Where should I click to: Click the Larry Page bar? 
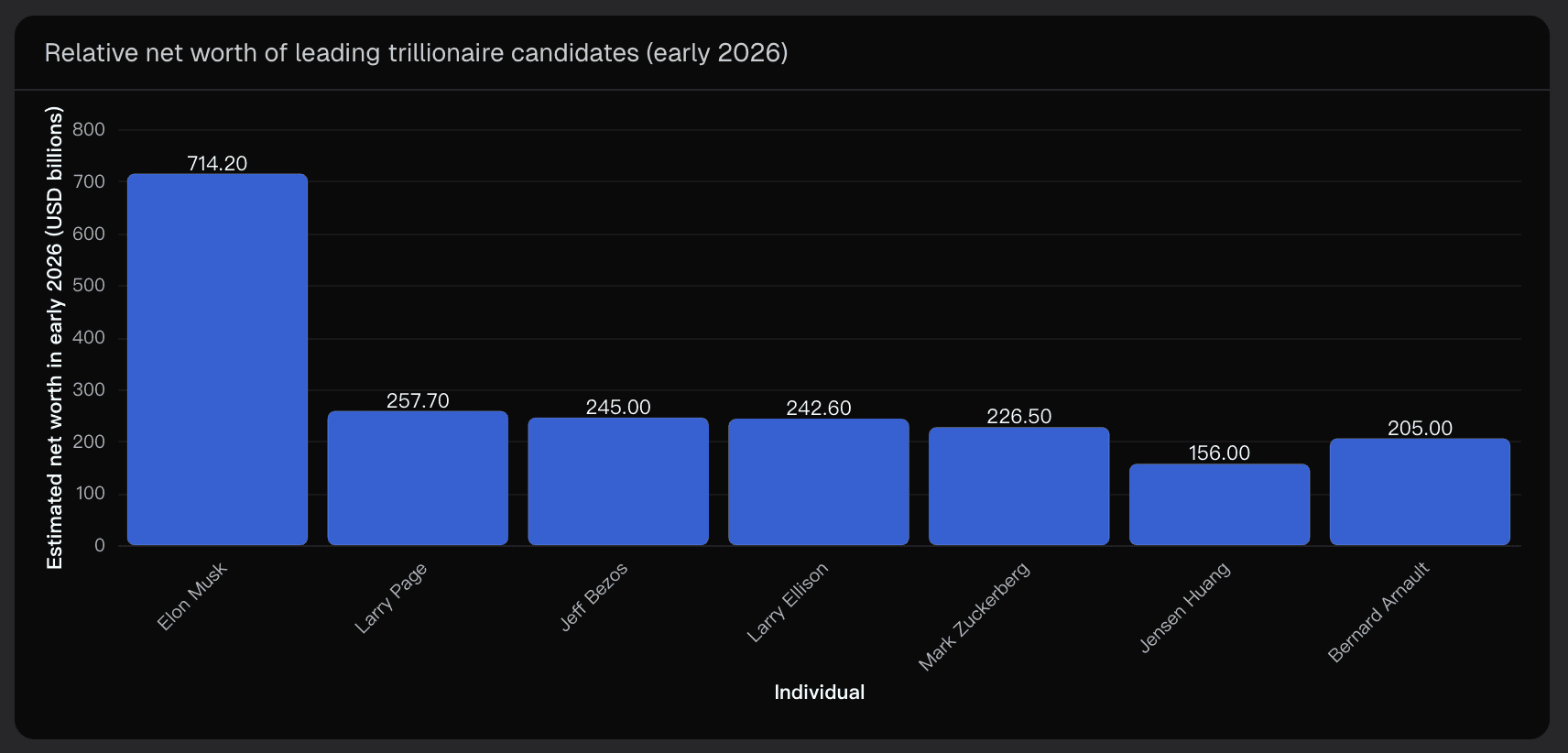pos(418,478)
